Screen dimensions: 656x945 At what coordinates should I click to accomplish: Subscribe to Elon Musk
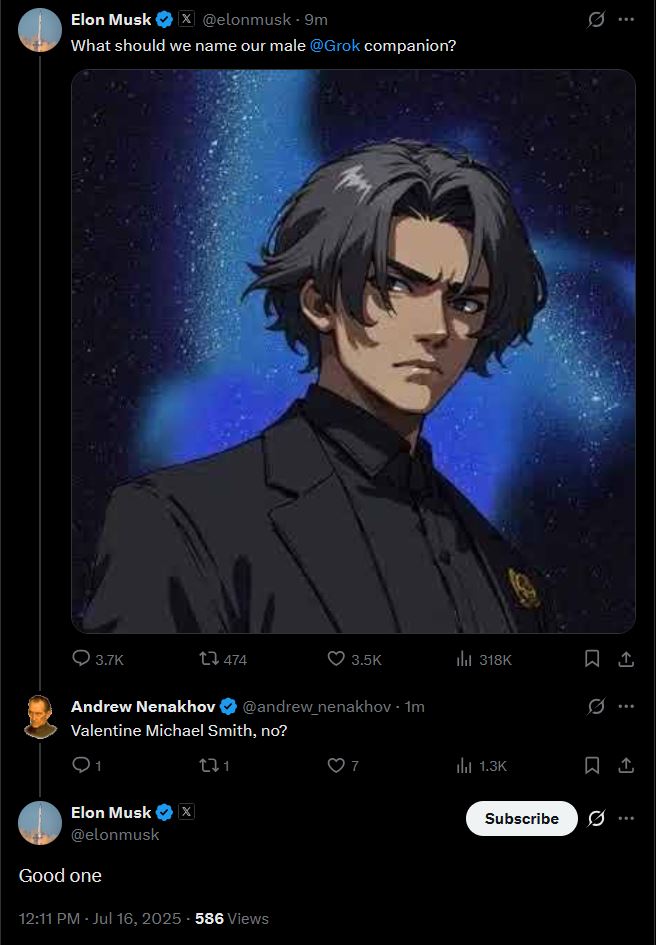point(522,818)
